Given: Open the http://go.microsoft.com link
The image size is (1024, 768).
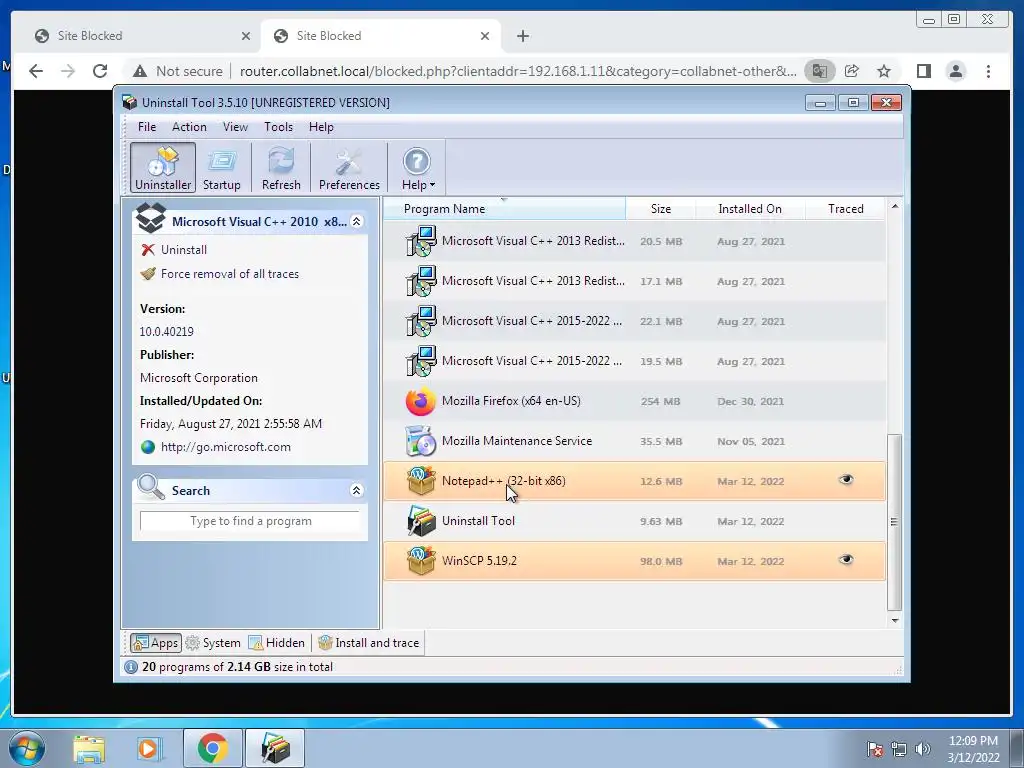Looking at the screenshot, I should (225, 447).
